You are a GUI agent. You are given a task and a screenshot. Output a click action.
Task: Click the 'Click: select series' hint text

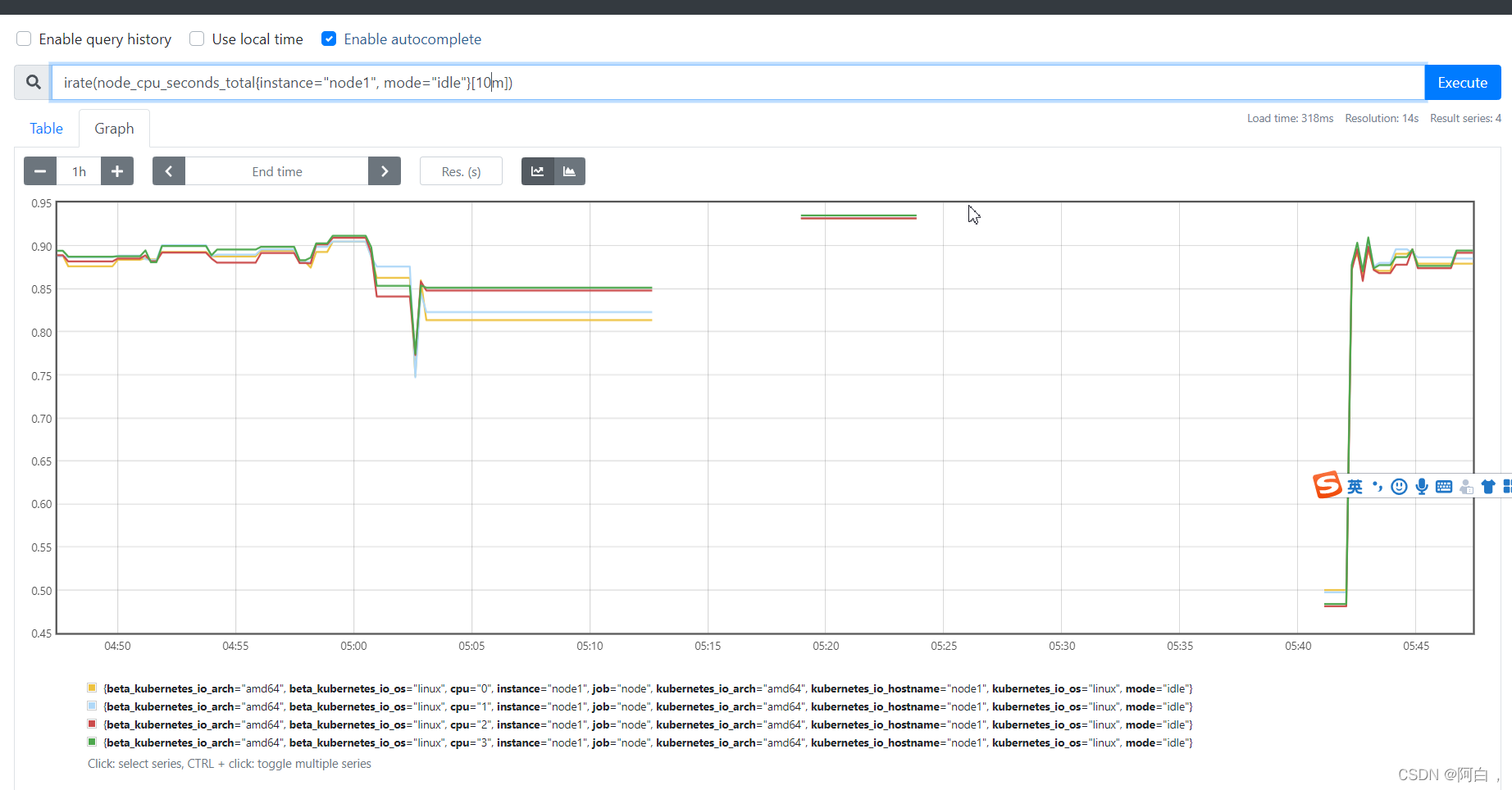230,764
